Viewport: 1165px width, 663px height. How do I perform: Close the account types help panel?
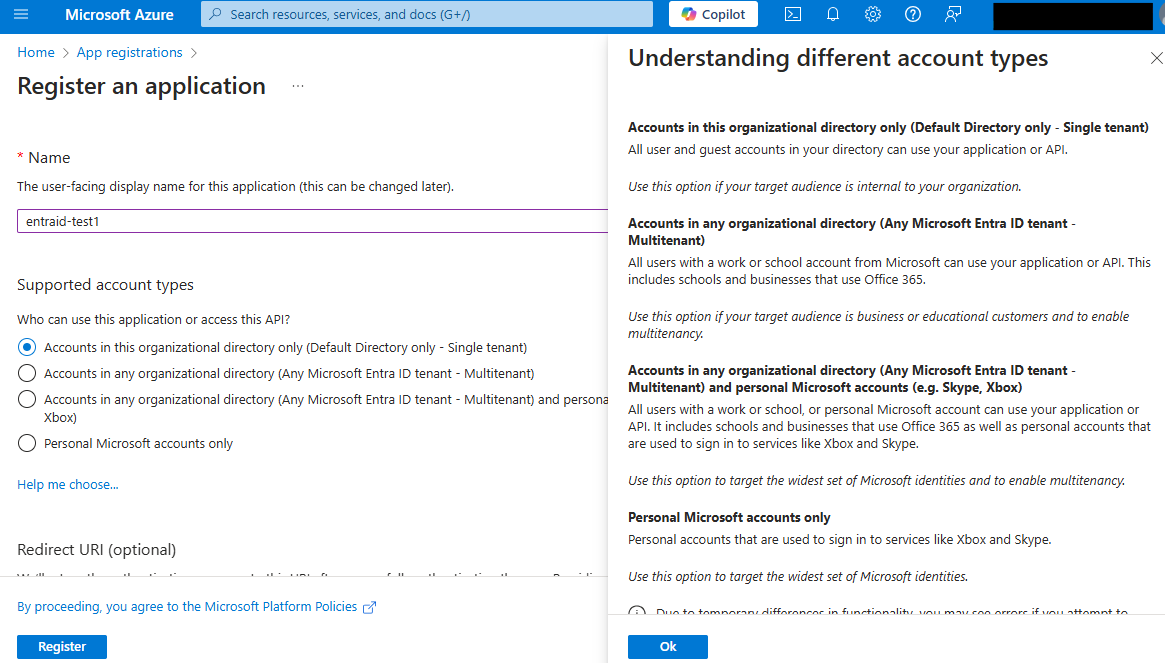1157,59
